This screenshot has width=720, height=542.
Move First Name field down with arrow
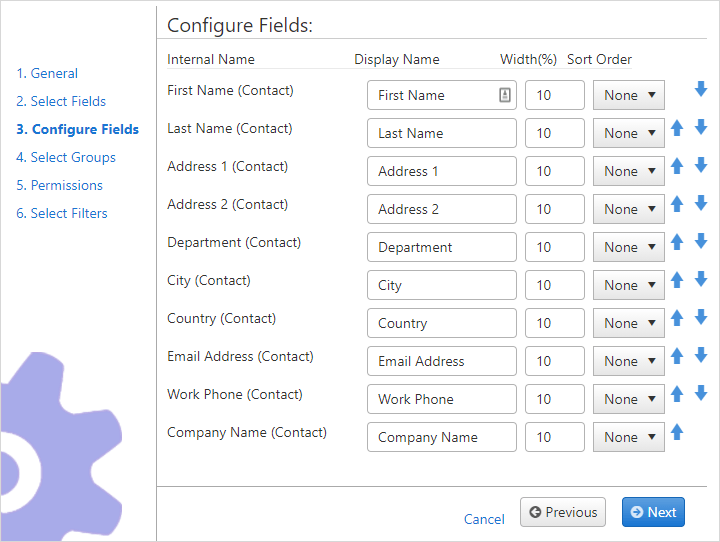[701, 89]
